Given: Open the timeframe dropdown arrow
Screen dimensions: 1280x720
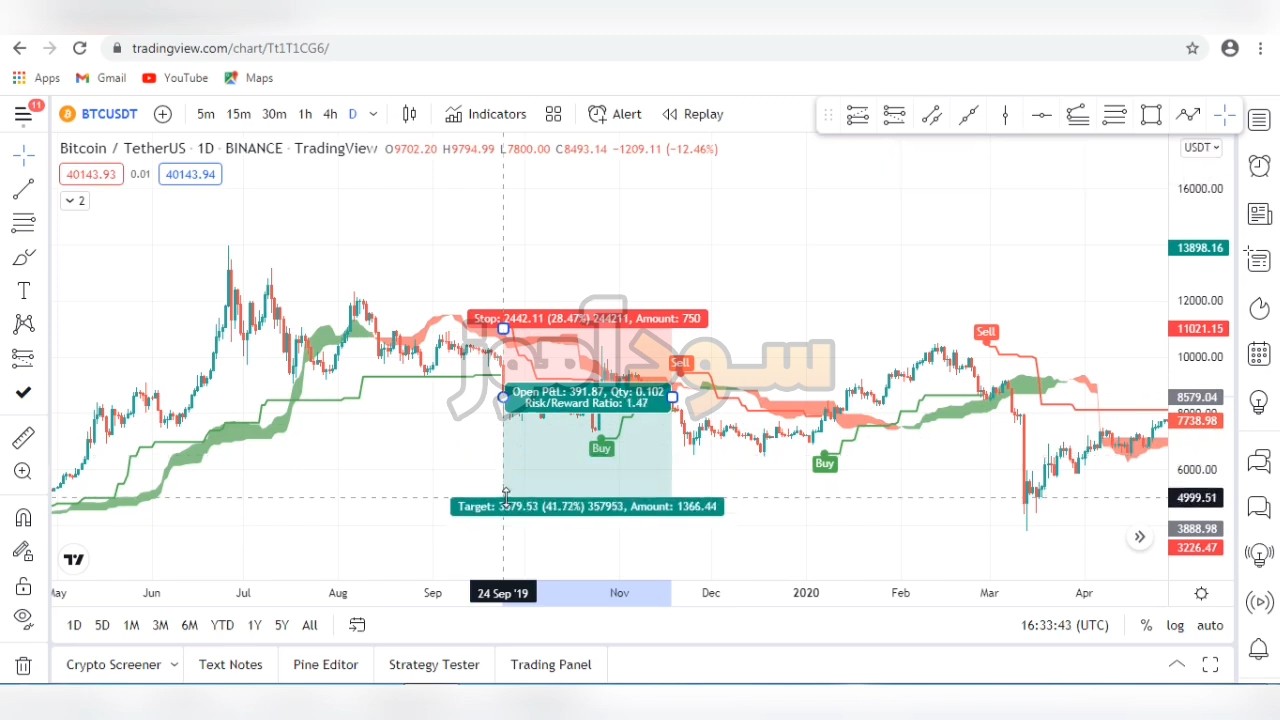Looking at the screenshot, I should pos(373,114).
